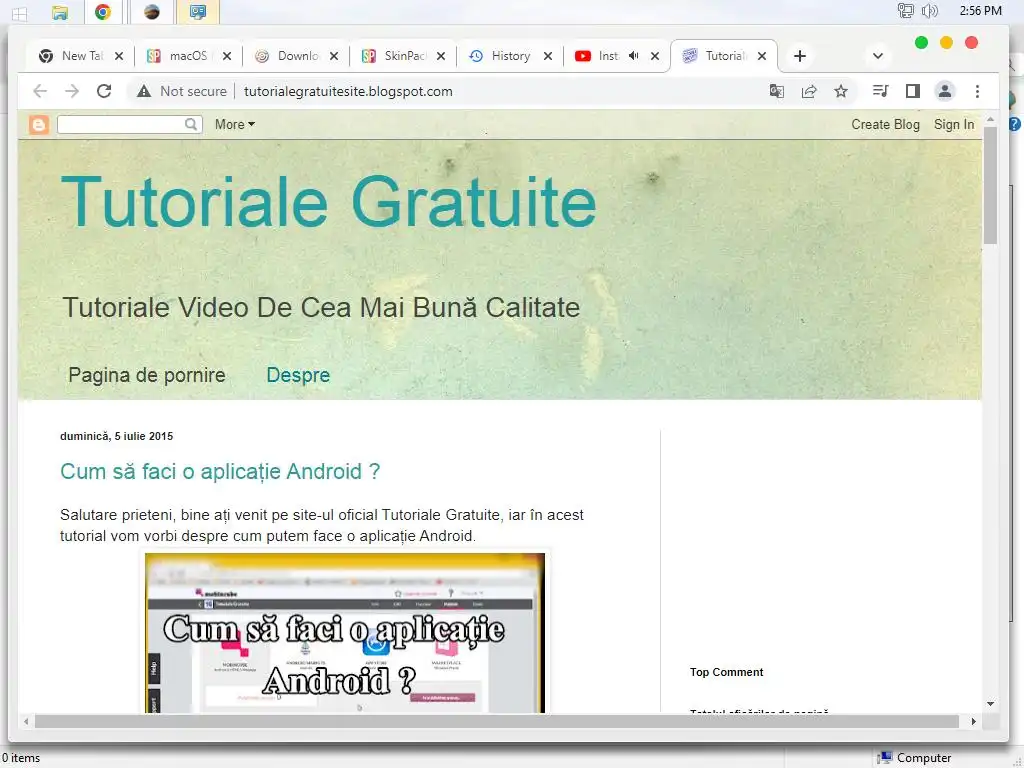Viewport: 1024px width, 768px height.
Task: Close the New Tab tab
Action: tap(119, 56)
